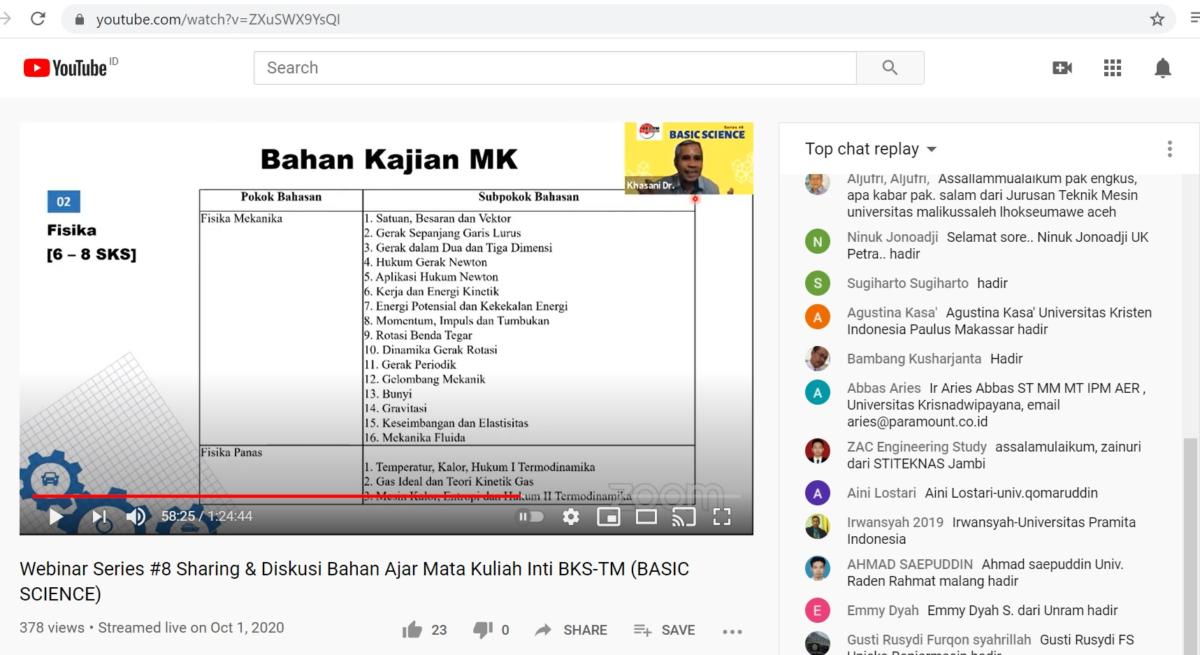Click Sugiharto Sugiharto's avatar in chat

point(818,283)
